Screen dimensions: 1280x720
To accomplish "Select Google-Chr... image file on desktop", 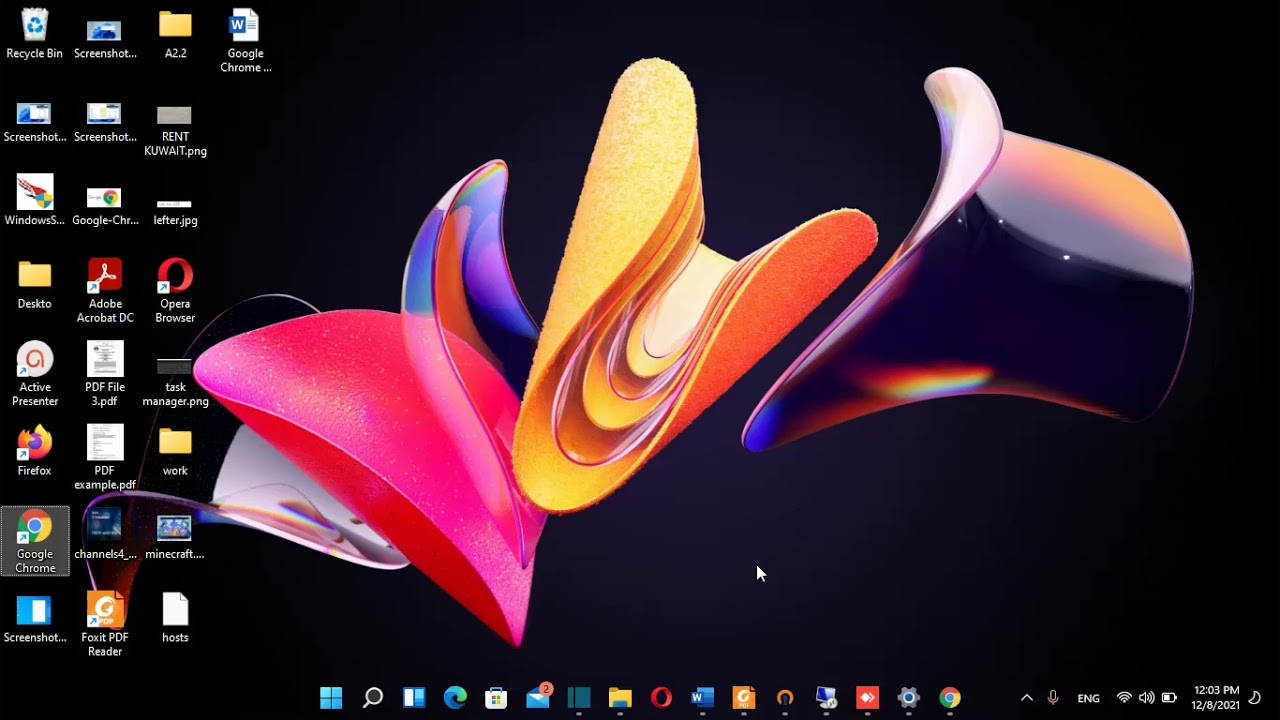I will (105, 207).
